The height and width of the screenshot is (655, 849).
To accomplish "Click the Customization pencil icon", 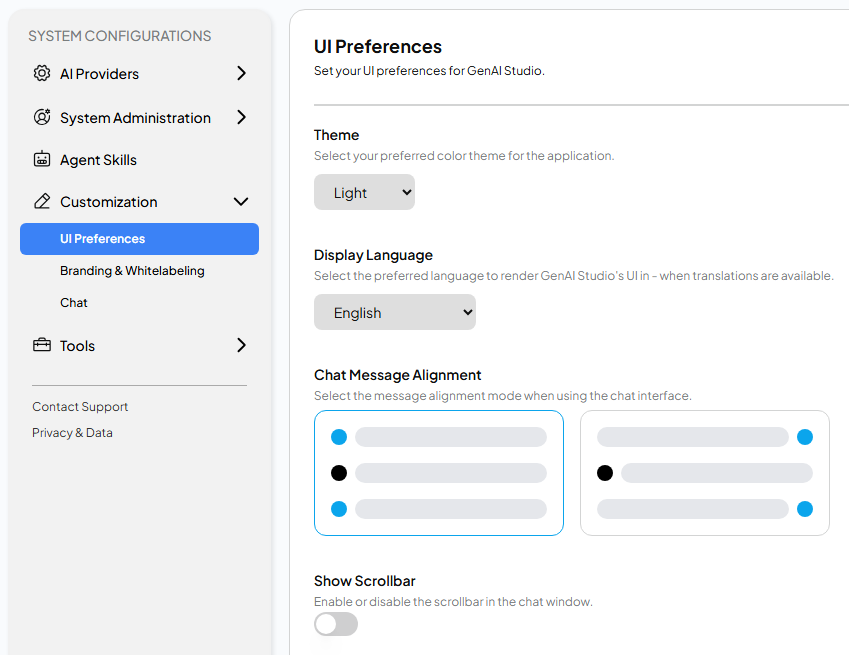I will tap(42, 201).
